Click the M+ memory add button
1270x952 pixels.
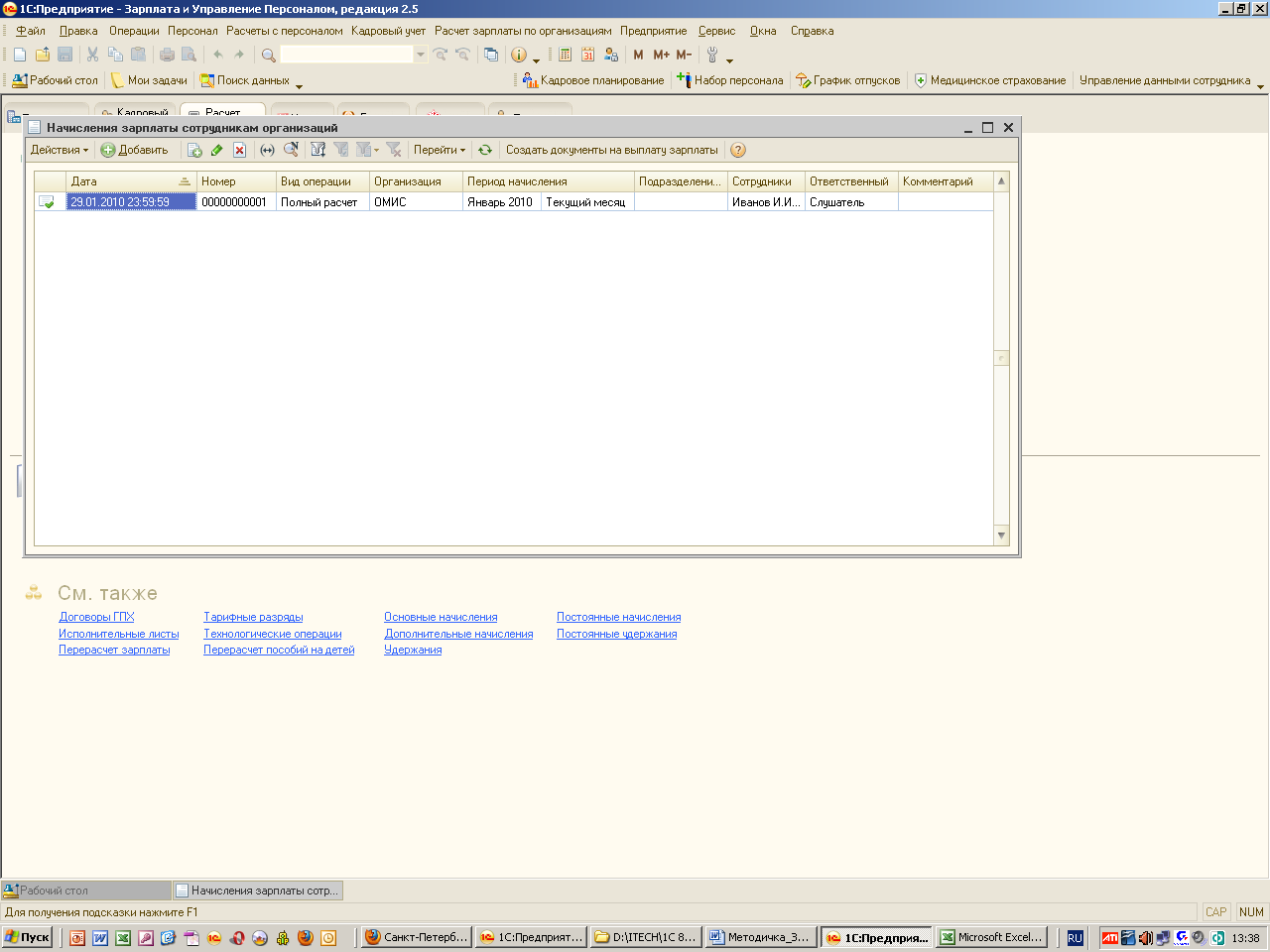pos(661,55)
